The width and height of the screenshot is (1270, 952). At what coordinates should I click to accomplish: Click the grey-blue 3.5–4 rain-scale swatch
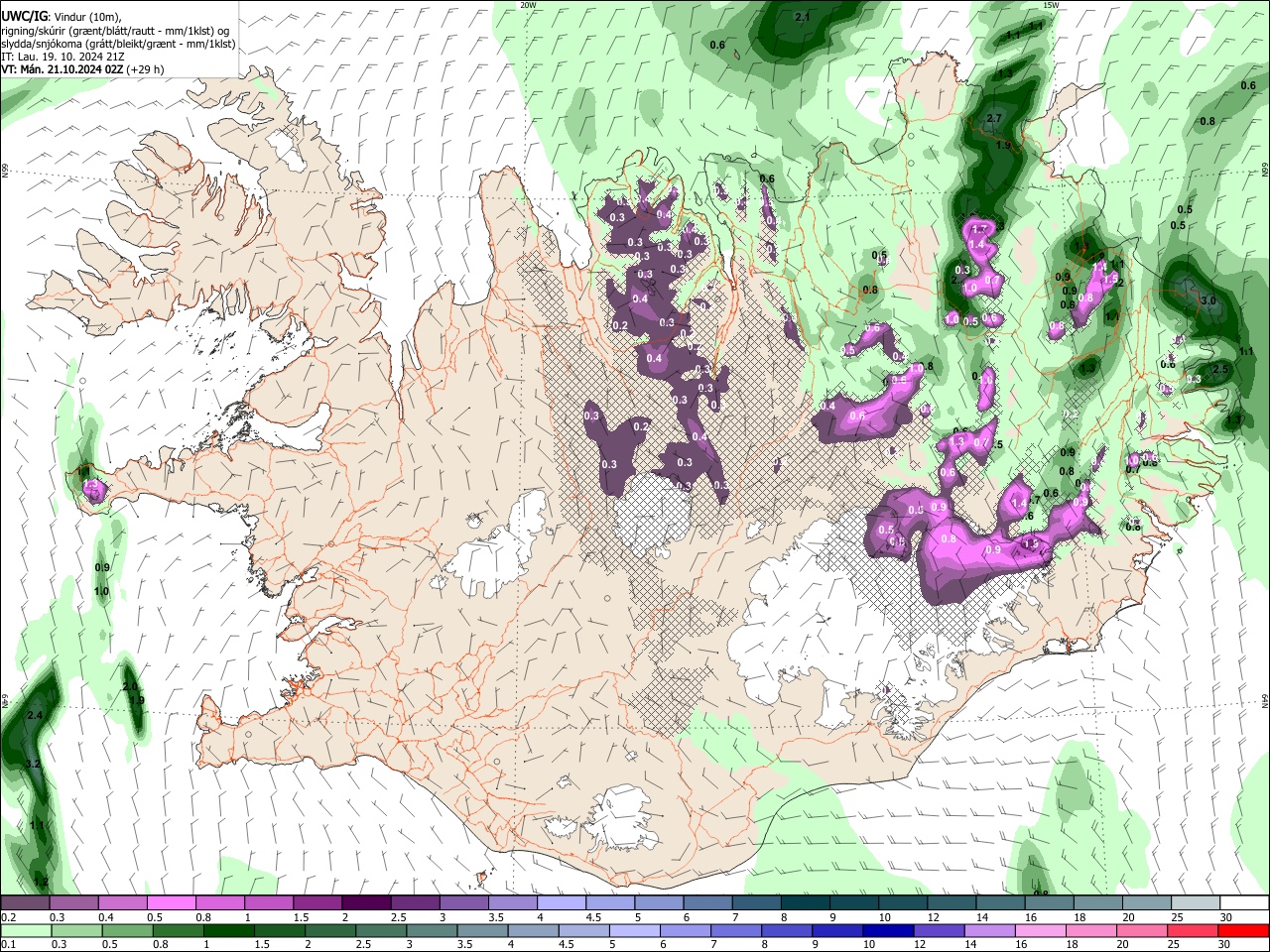pyautogui.click(x=482, y=930)
